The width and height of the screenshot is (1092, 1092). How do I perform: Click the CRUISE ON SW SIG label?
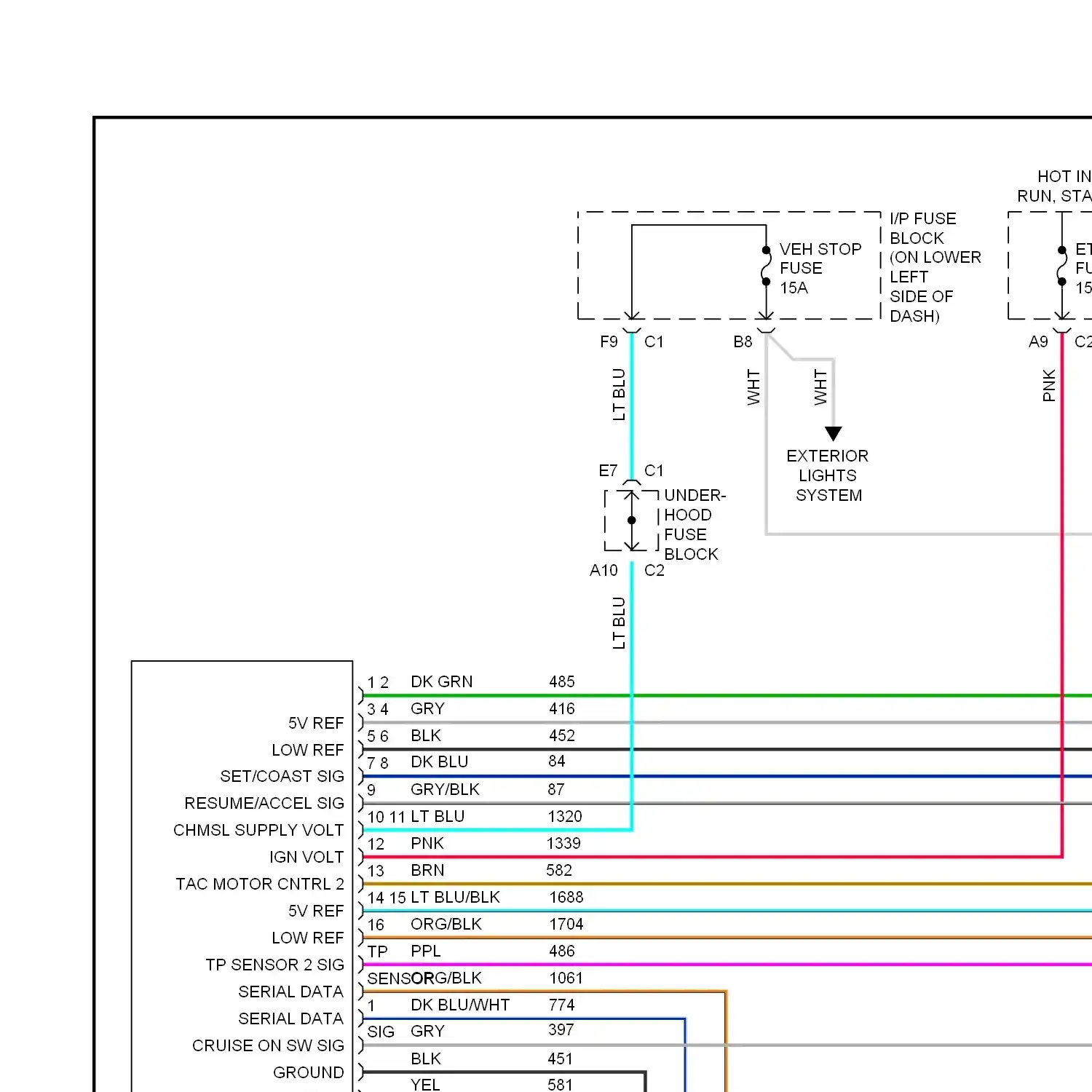[x=268, y=1046]
